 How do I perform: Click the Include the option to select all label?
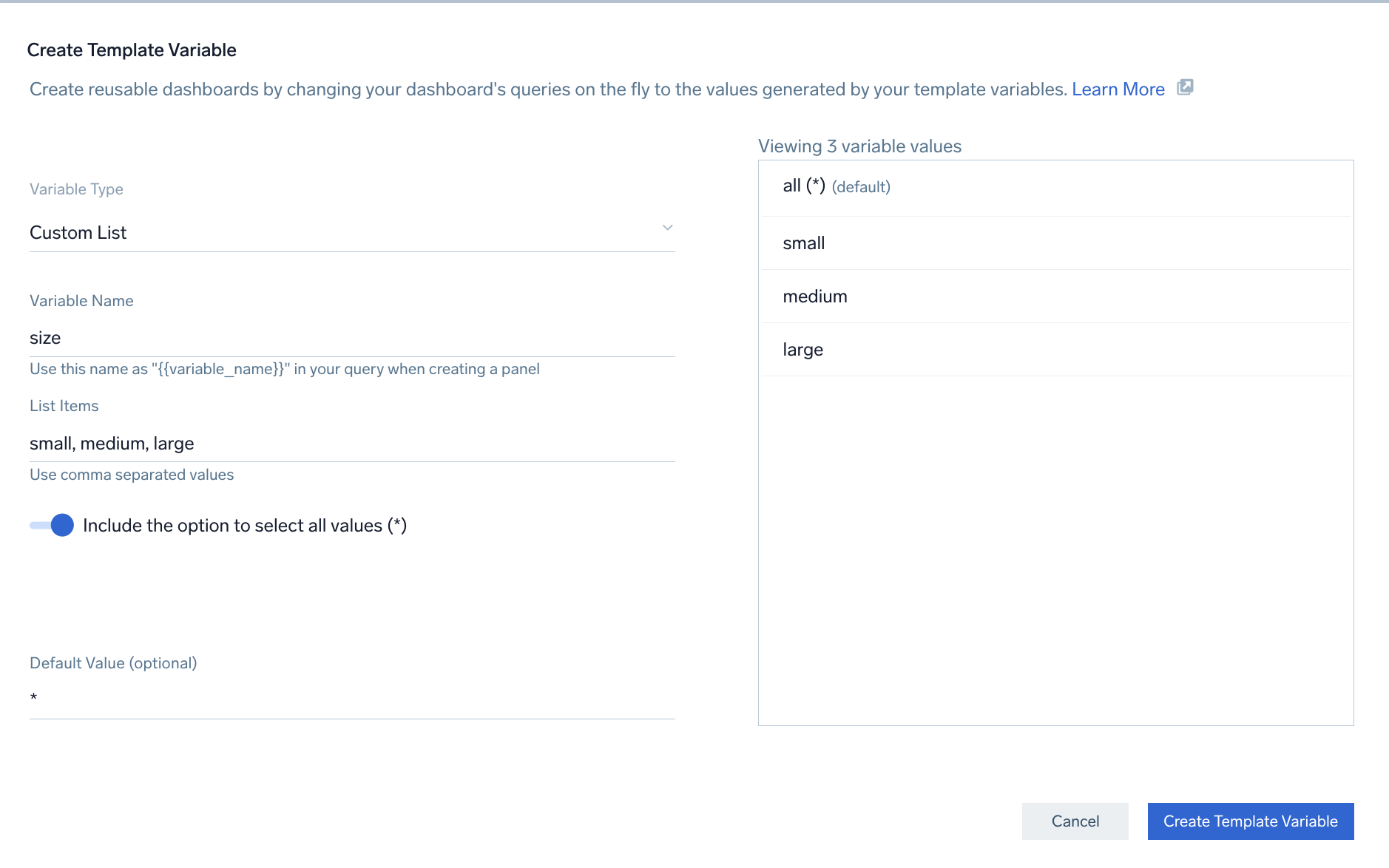(245, 526)
